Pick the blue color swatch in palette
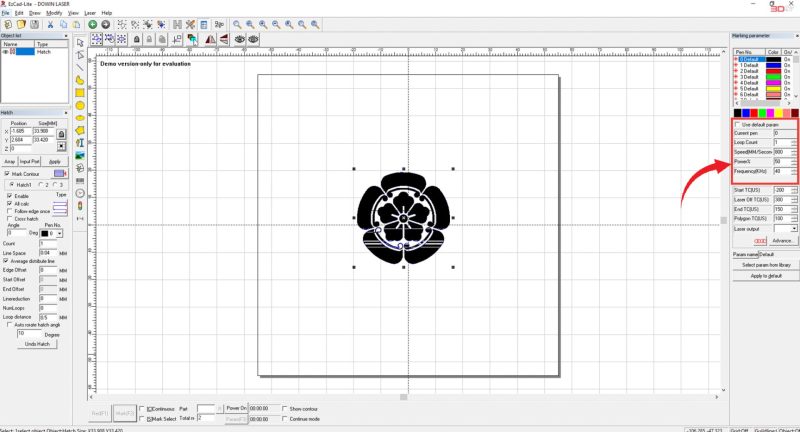 pos(745,113)
